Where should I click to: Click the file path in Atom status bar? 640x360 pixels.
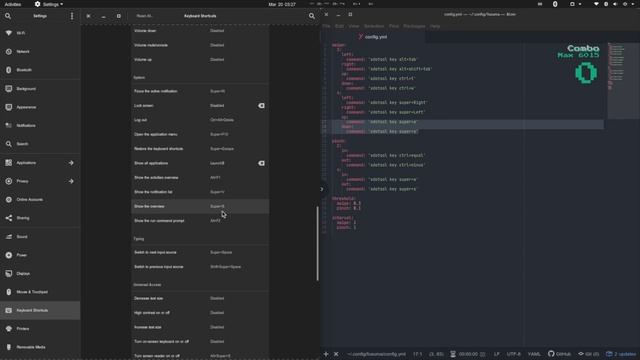coord(376,354)
